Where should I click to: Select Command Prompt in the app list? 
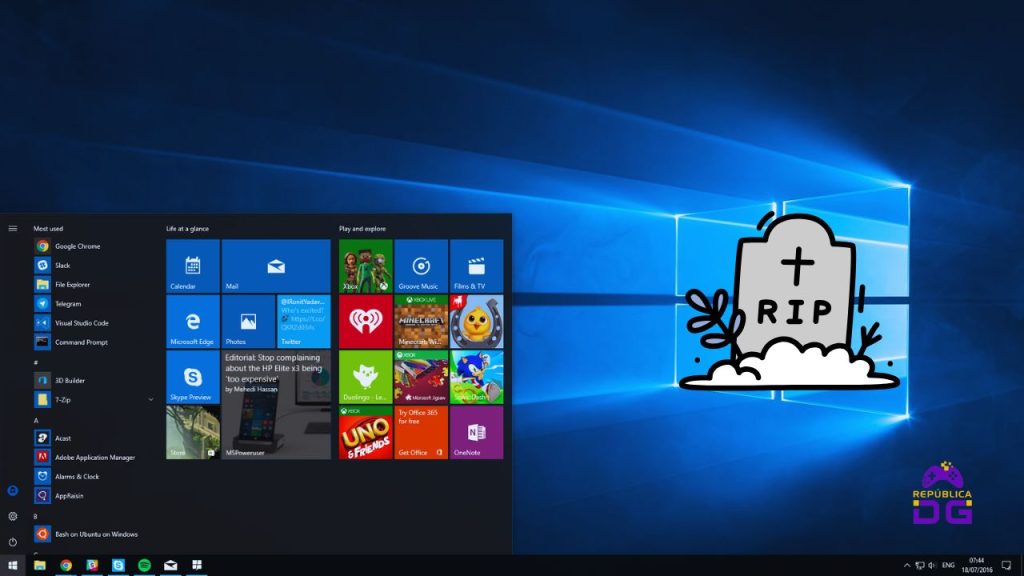81,342
